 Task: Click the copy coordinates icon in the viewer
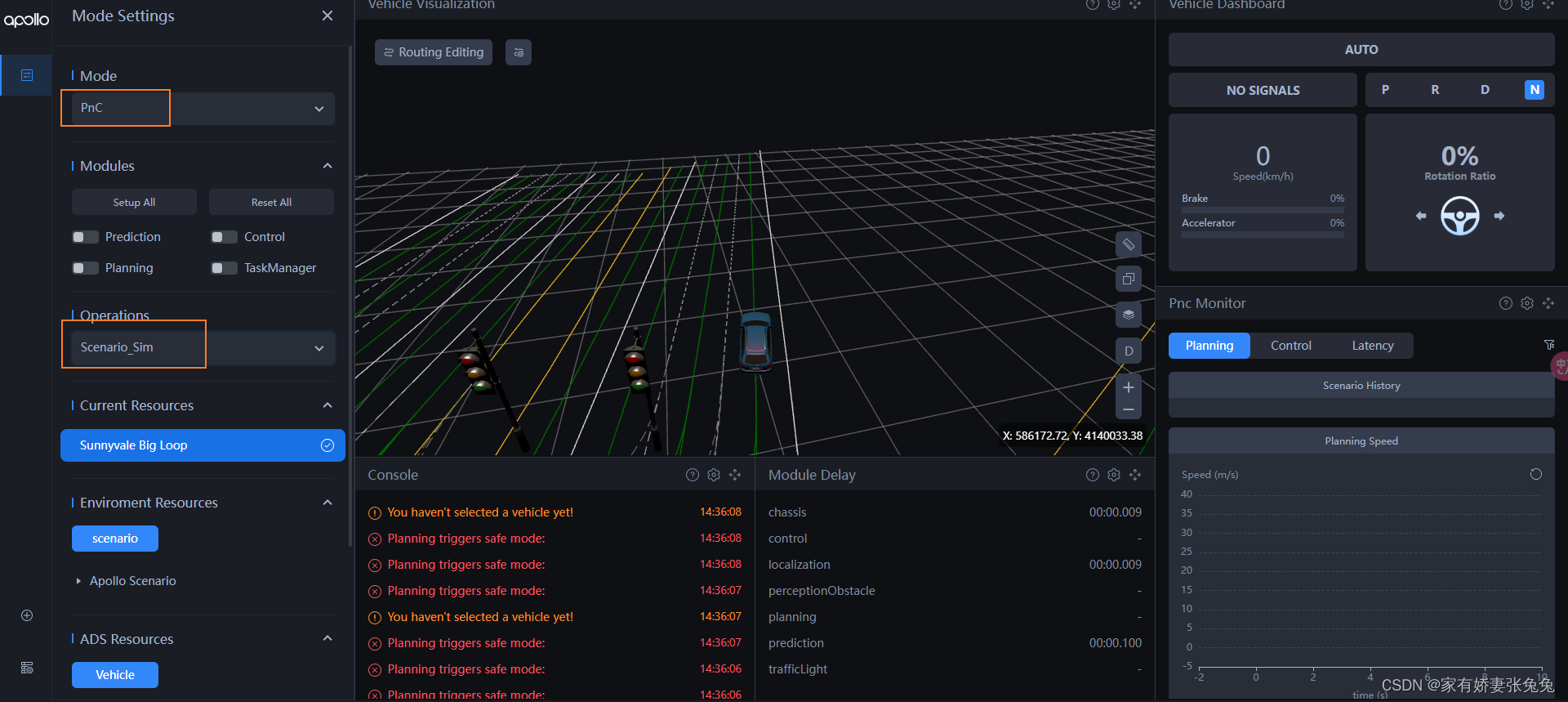tap(1128, 279)
